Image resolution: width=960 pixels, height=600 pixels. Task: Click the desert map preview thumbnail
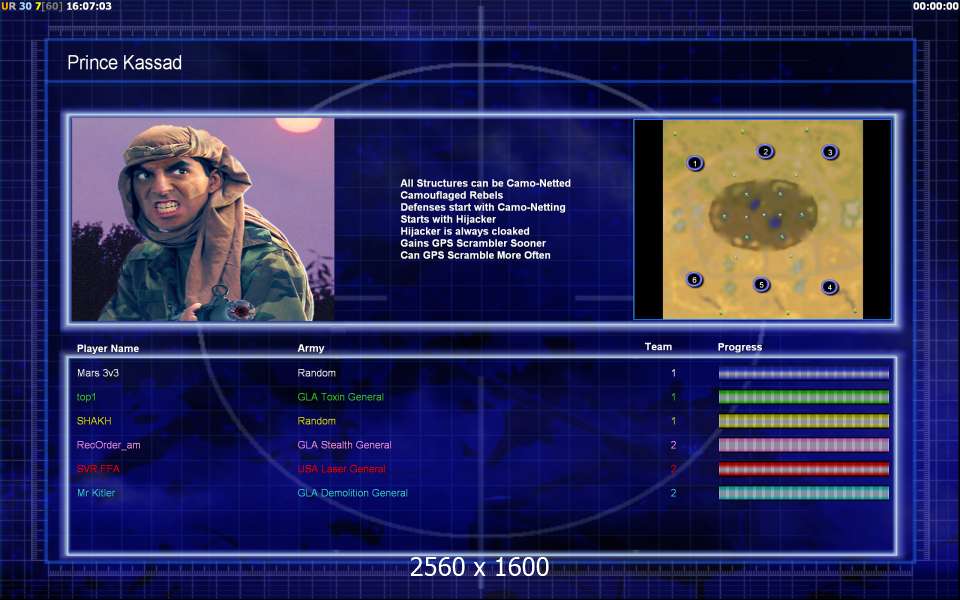[x=763, y=219]
